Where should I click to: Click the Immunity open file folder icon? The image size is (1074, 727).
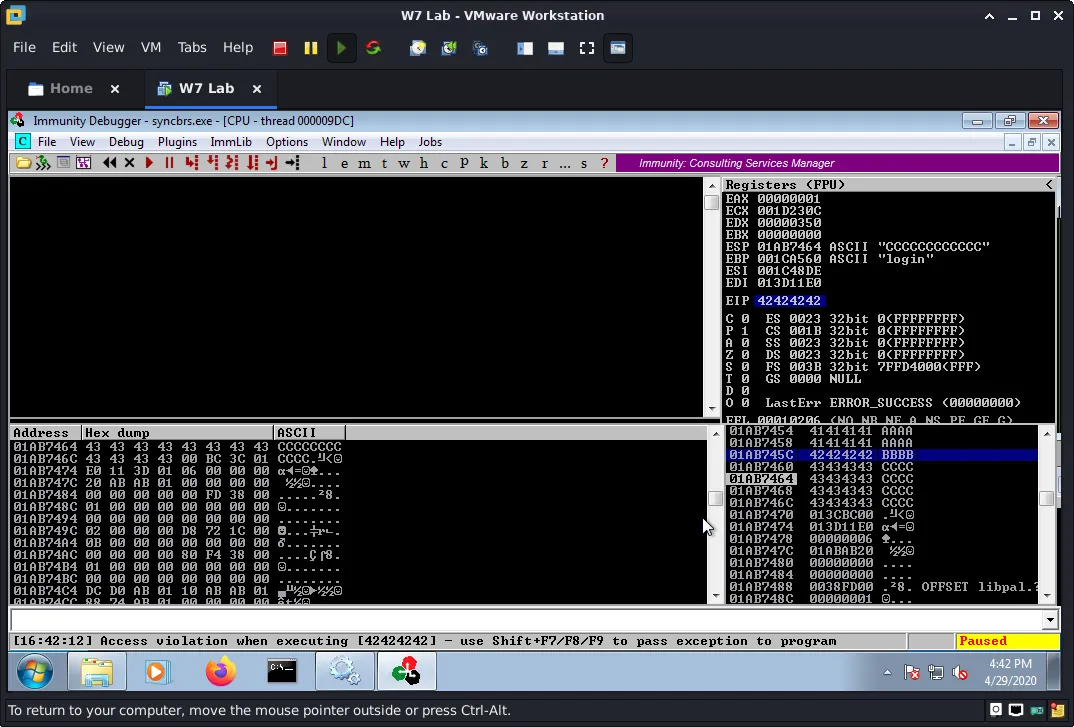(x=23, y=163)
